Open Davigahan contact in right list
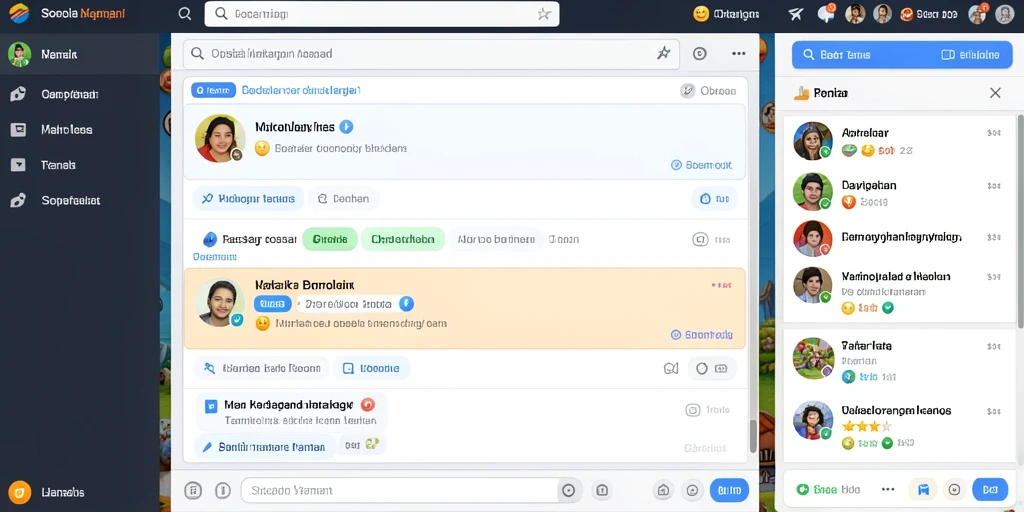1024x512 pixels. tap(898, 193)
